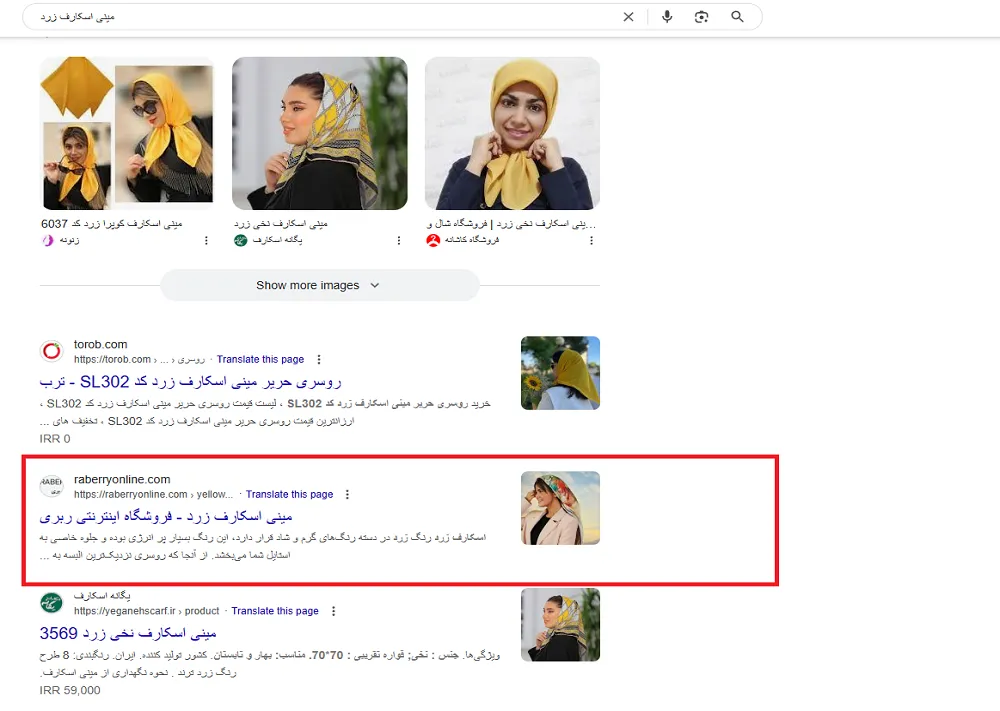Open the raberryonline.com site name
The image size is (1000, 711).
coord(122,480)
